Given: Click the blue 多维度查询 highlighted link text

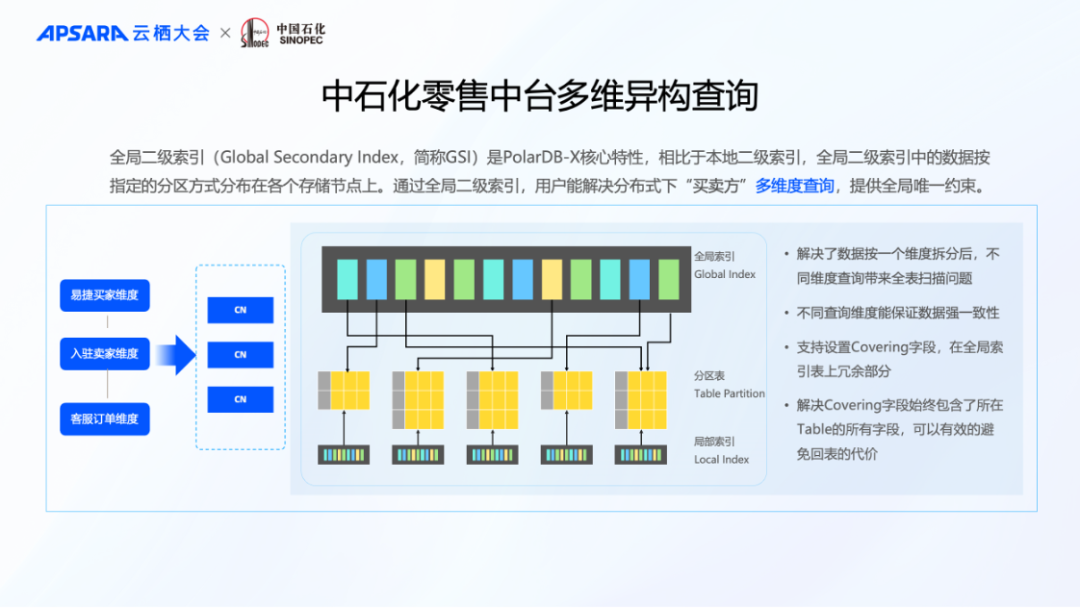Looking at the screenshot, I should [794, 186].
